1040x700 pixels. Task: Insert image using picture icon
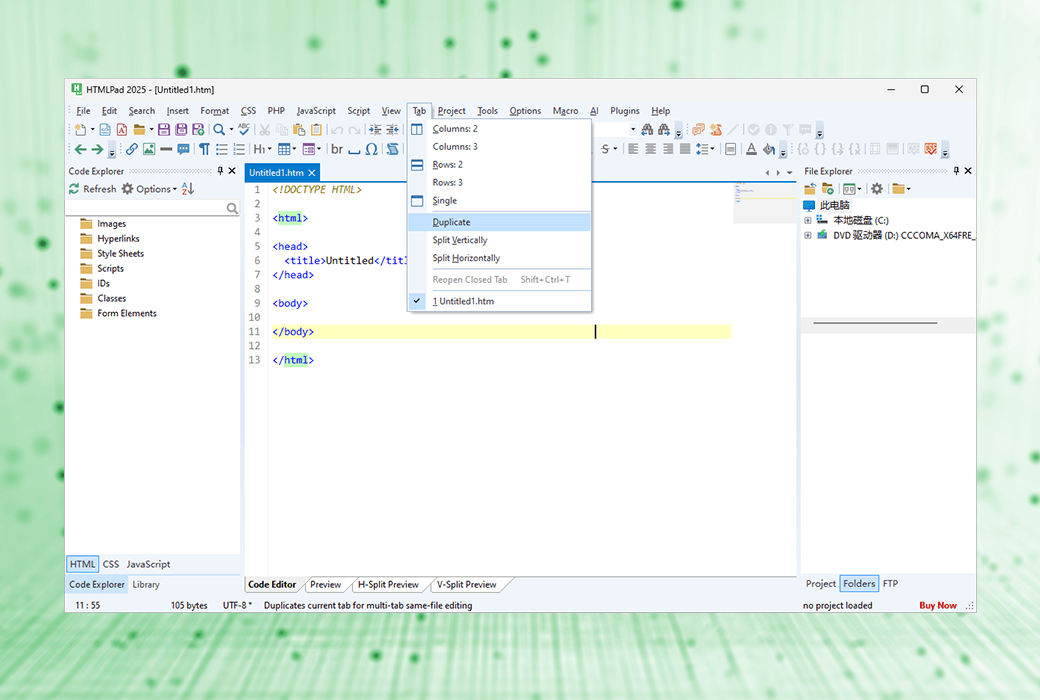(x=149, y=149)
